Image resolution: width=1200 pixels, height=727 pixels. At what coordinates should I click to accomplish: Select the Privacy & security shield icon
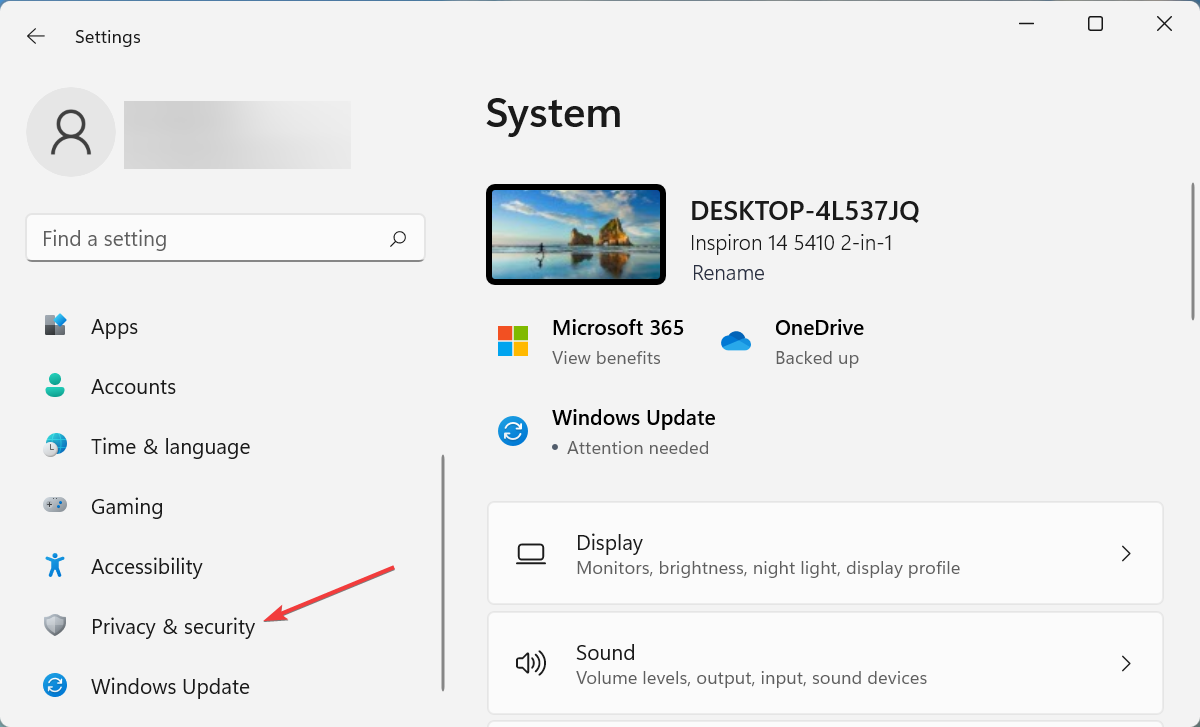(55, 626)
